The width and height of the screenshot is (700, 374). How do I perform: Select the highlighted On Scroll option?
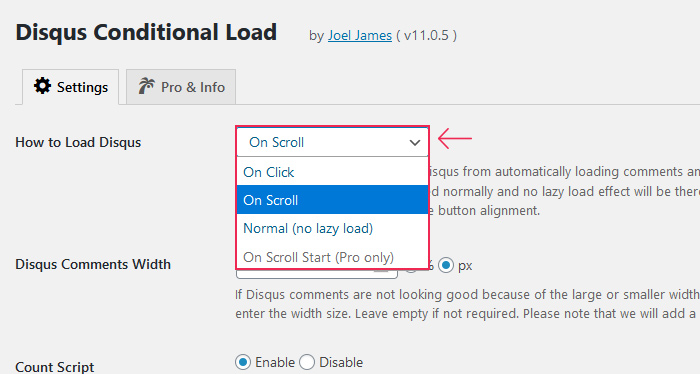[333, 200]
